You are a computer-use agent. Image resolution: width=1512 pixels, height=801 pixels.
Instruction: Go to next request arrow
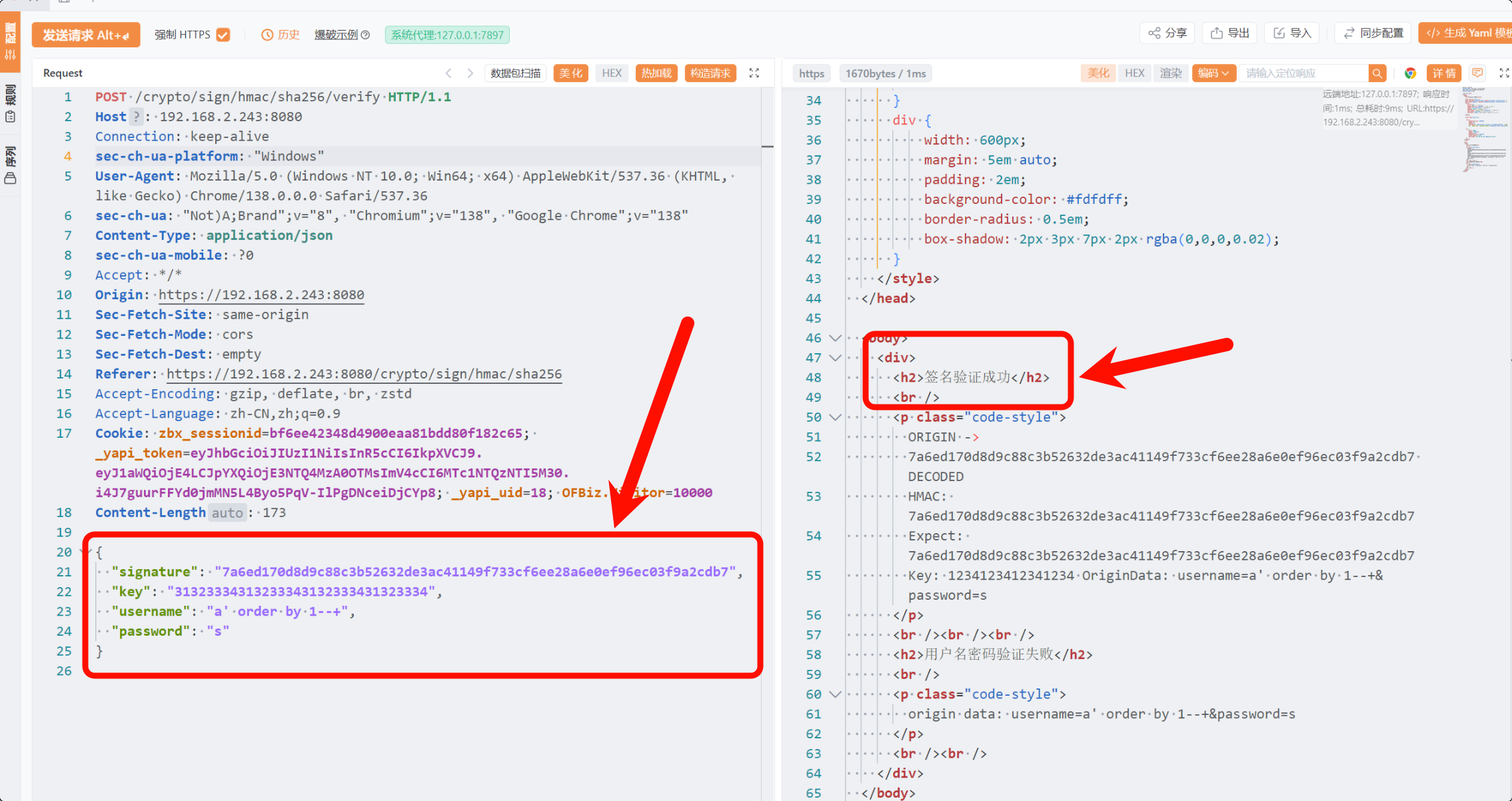pyautogui.click(x=470, y=73)
